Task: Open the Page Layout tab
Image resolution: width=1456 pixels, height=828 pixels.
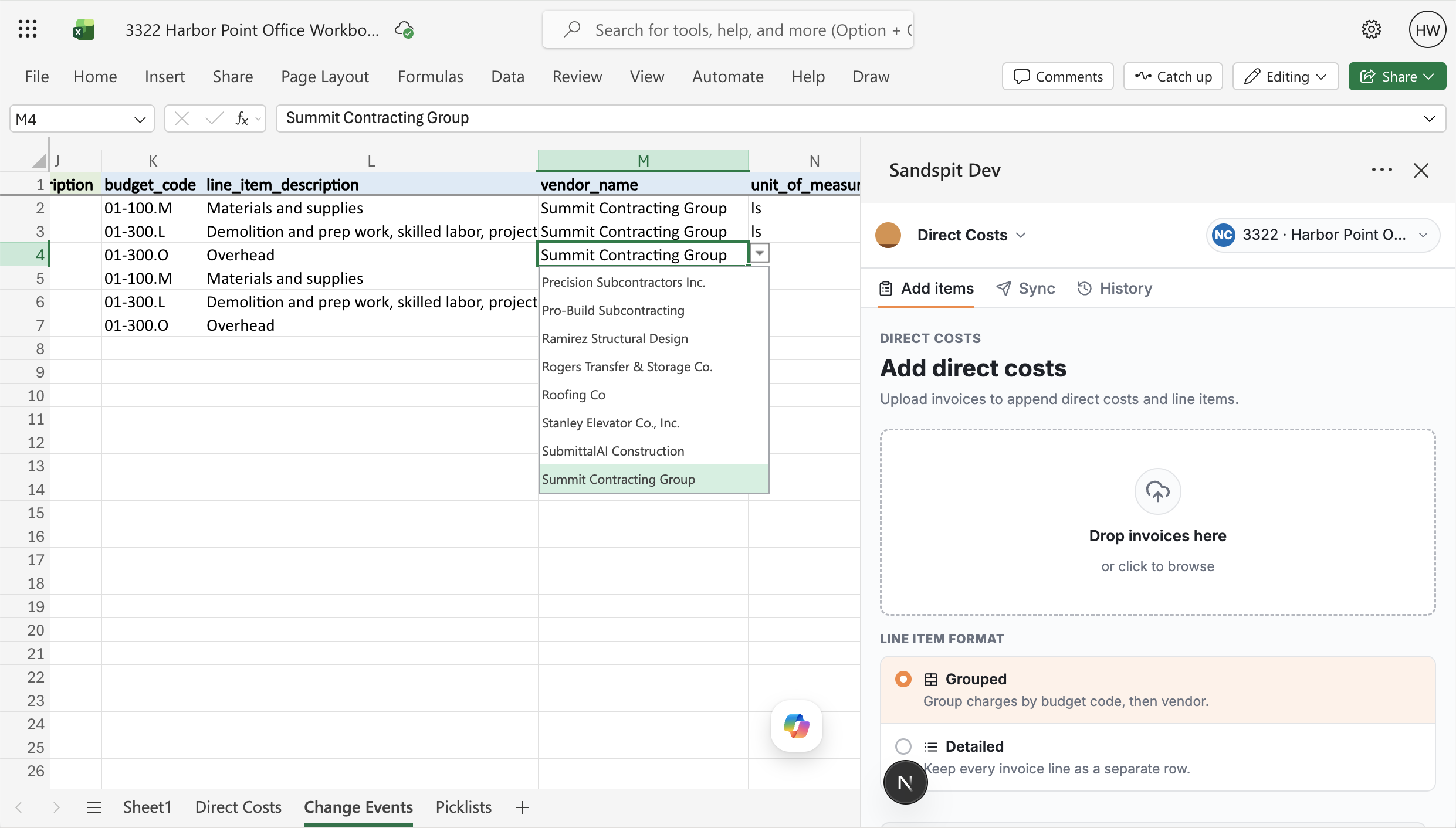Action: click(325, 76)
